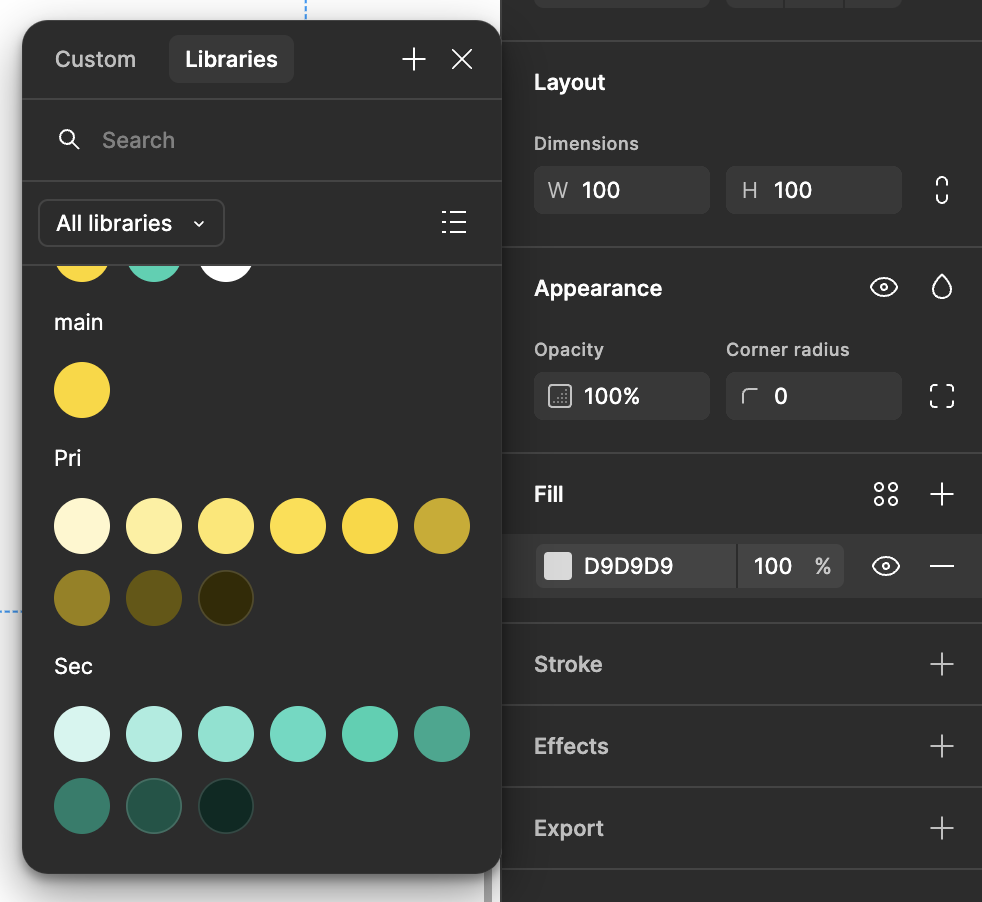Select the dark olive Pri swatch
The image size is (982, 902).
pyautogui.click(x=154, y=598)
